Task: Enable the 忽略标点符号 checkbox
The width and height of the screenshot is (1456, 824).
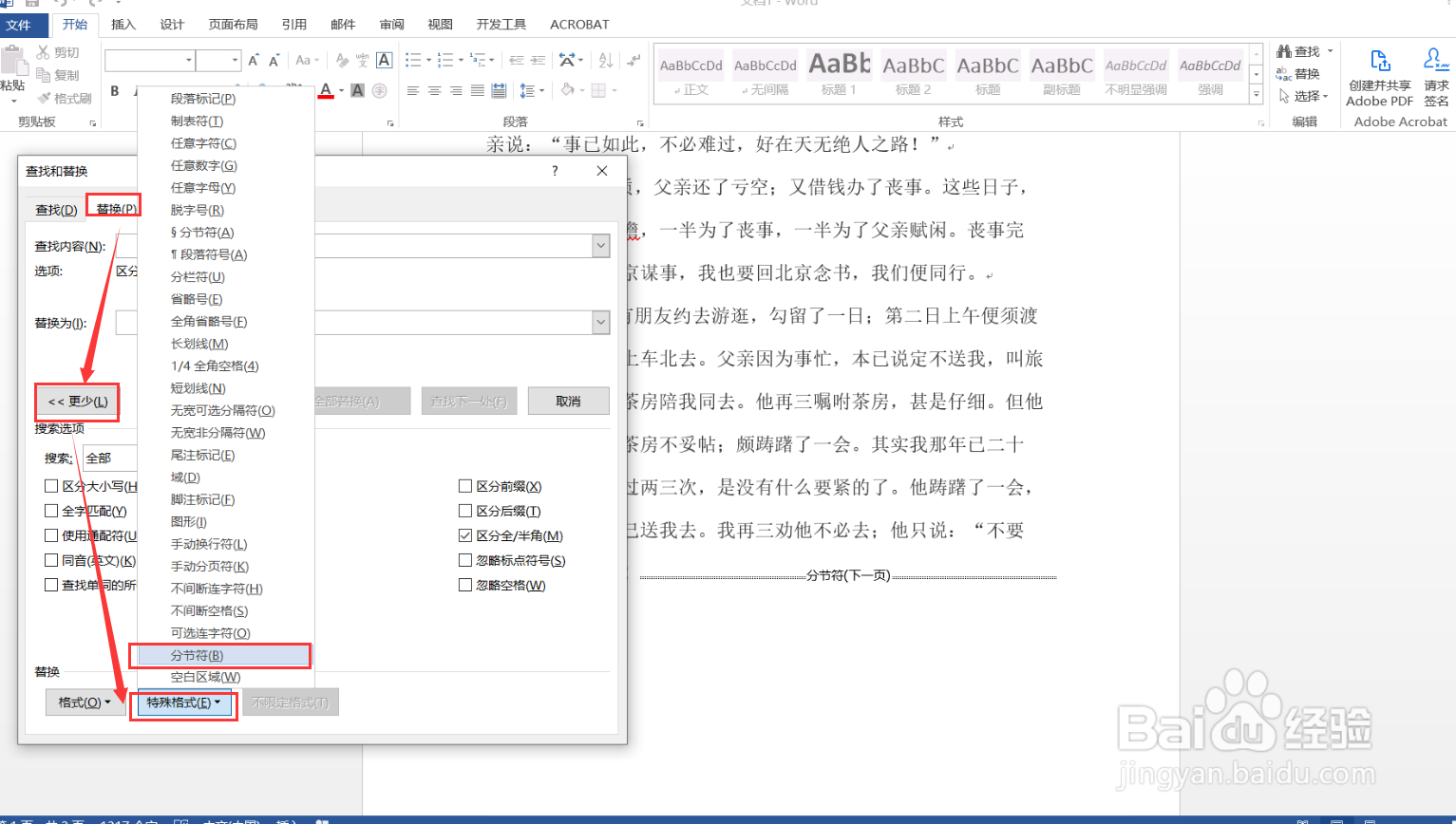Action: click(x=465, y=560)
